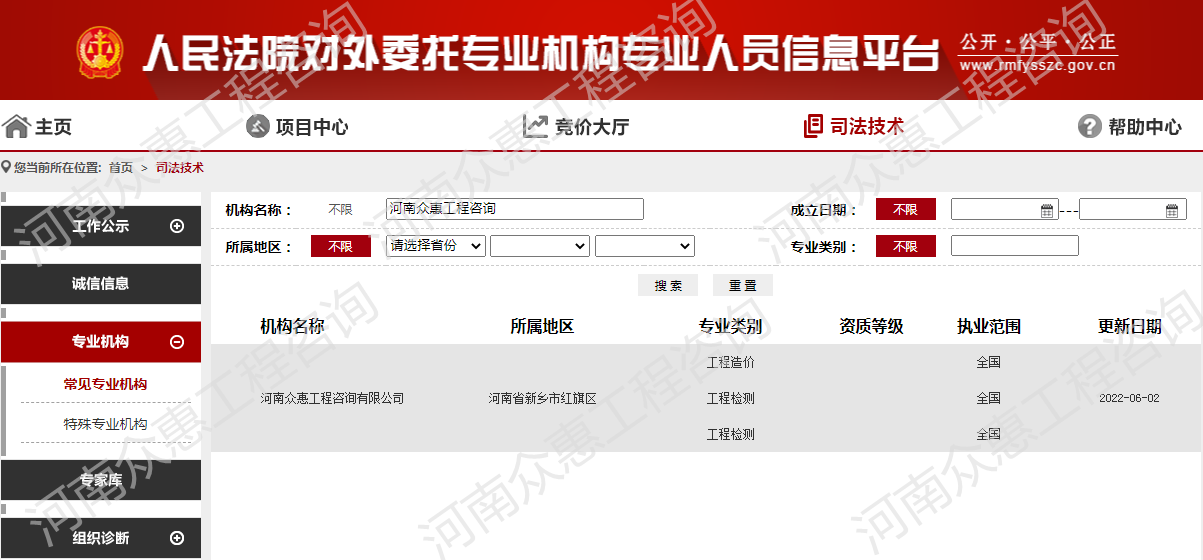Open calendar picker for end date
Image resolution: width=1203 pixels, height=560 pixels.
[x=1172, y=210]
